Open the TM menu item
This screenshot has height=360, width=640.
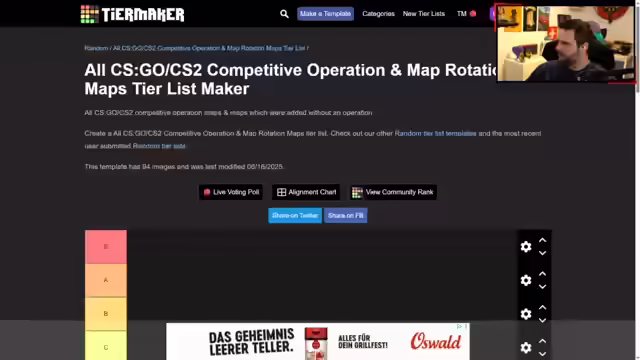[462, 14]
